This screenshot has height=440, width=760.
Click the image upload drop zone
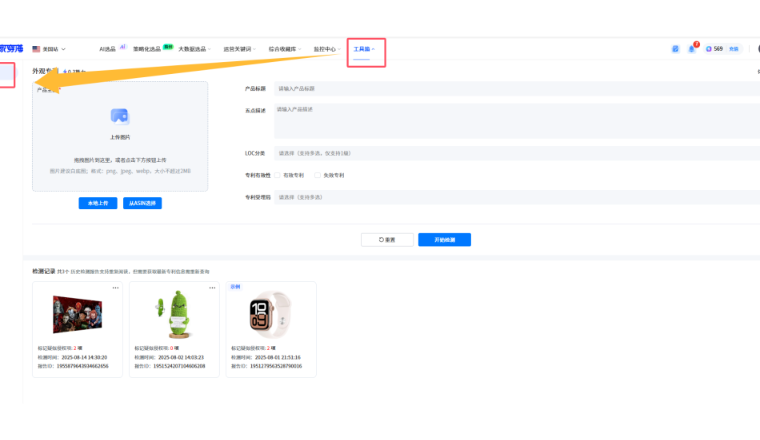120,136
